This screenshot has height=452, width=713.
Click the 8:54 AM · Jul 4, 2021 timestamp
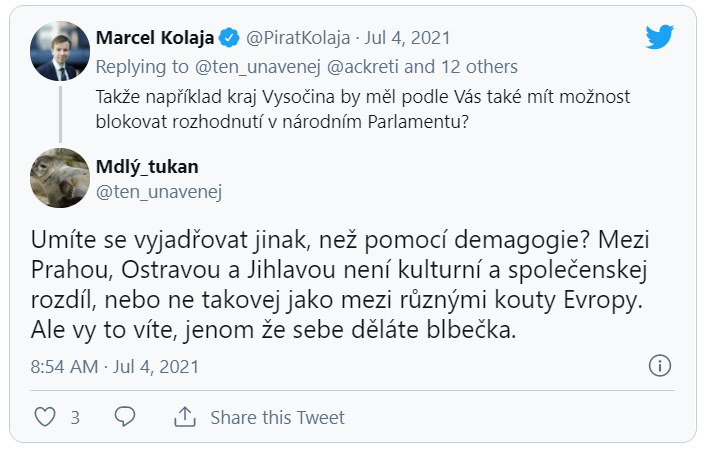(x=108, y=366)
